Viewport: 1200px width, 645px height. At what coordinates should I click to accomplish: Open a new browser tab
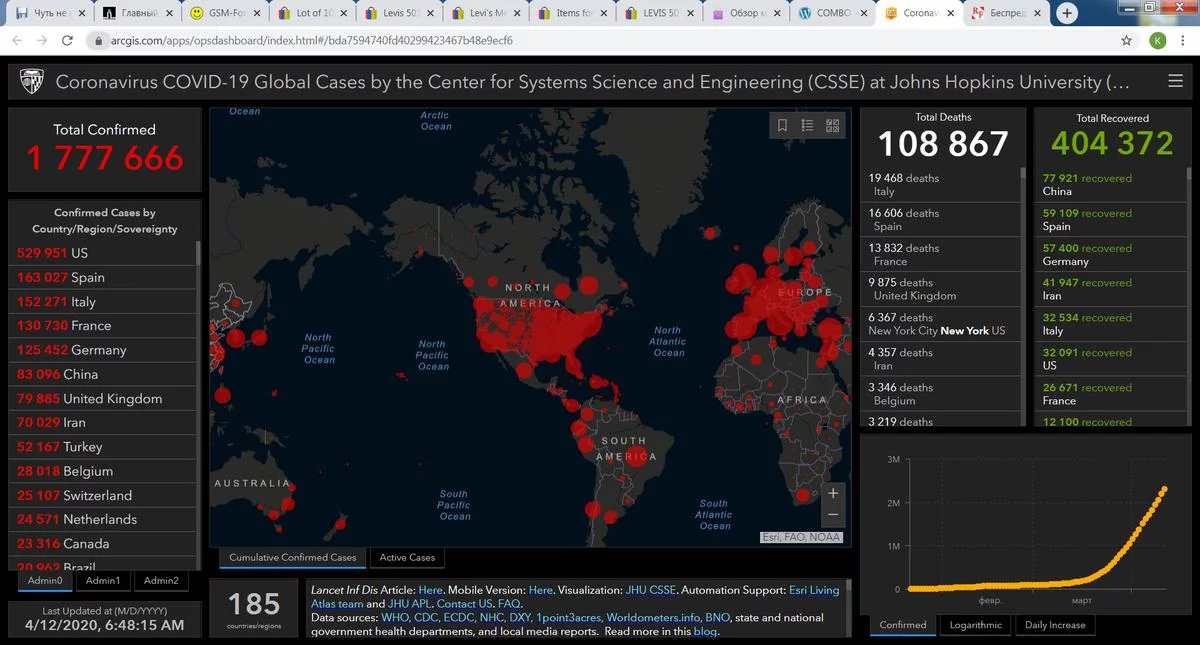click(1067, 13)
